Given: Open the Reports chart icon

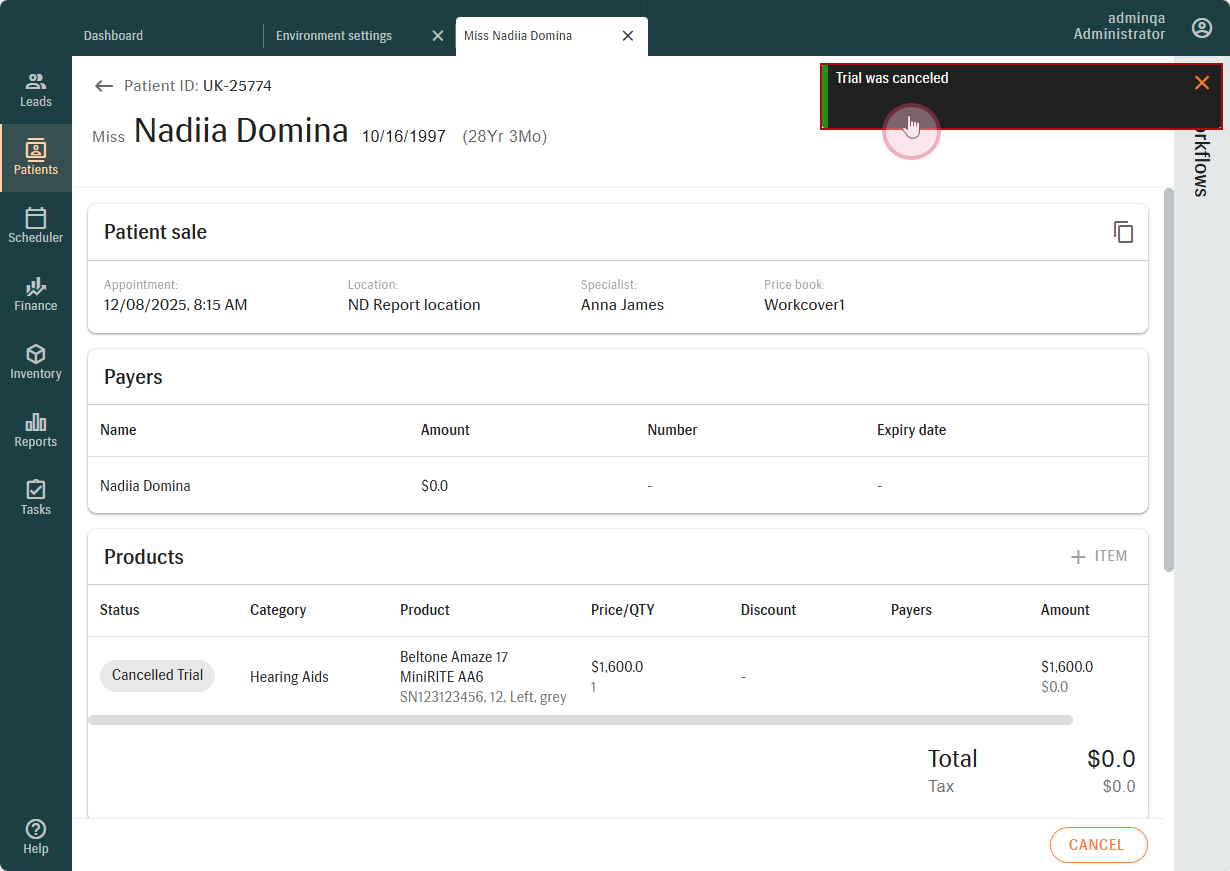Looking at the screenshot, I should point(36,422).
